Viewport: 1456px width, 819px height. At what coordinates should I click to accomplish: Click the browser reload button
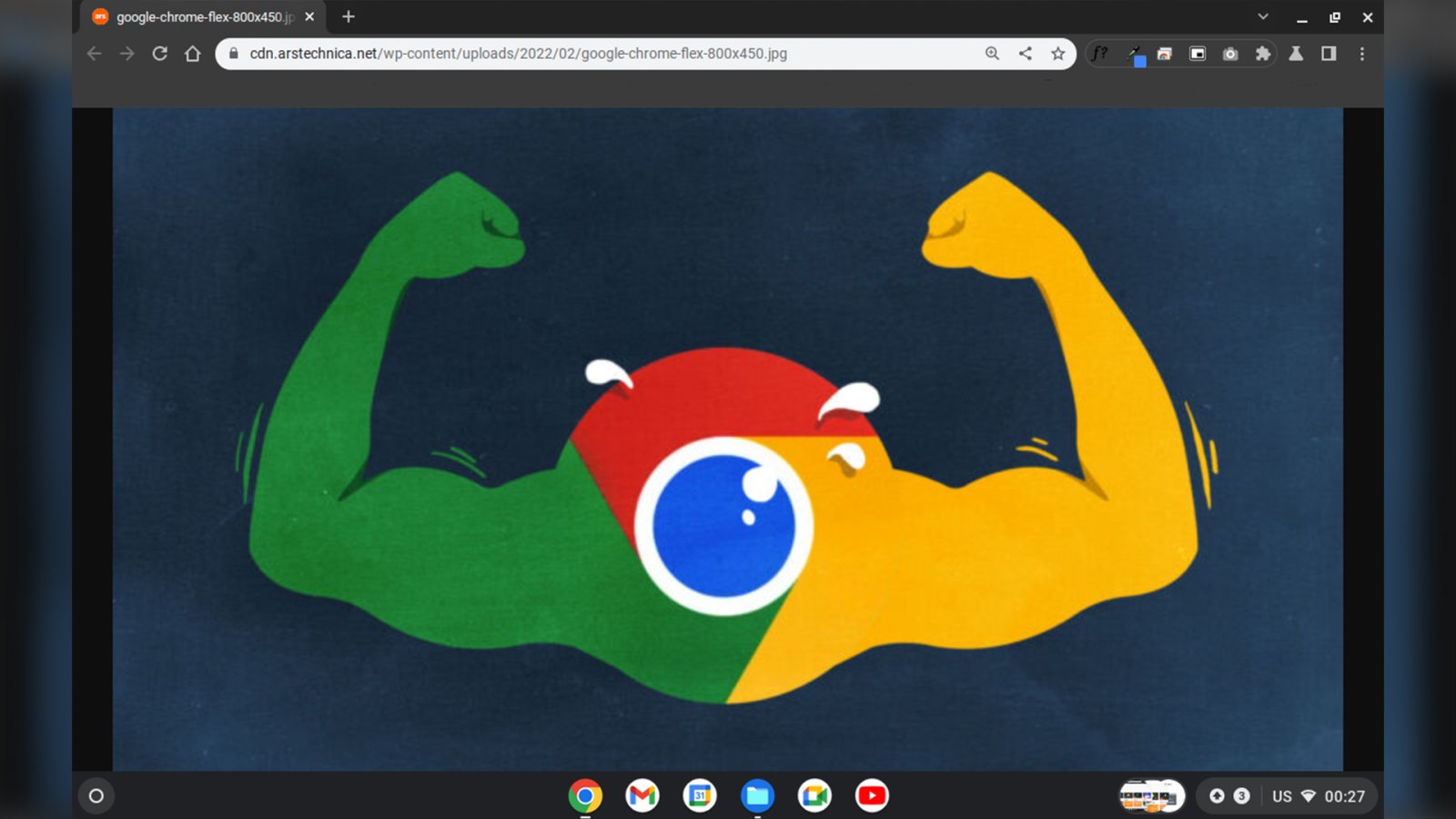(159, 54)
